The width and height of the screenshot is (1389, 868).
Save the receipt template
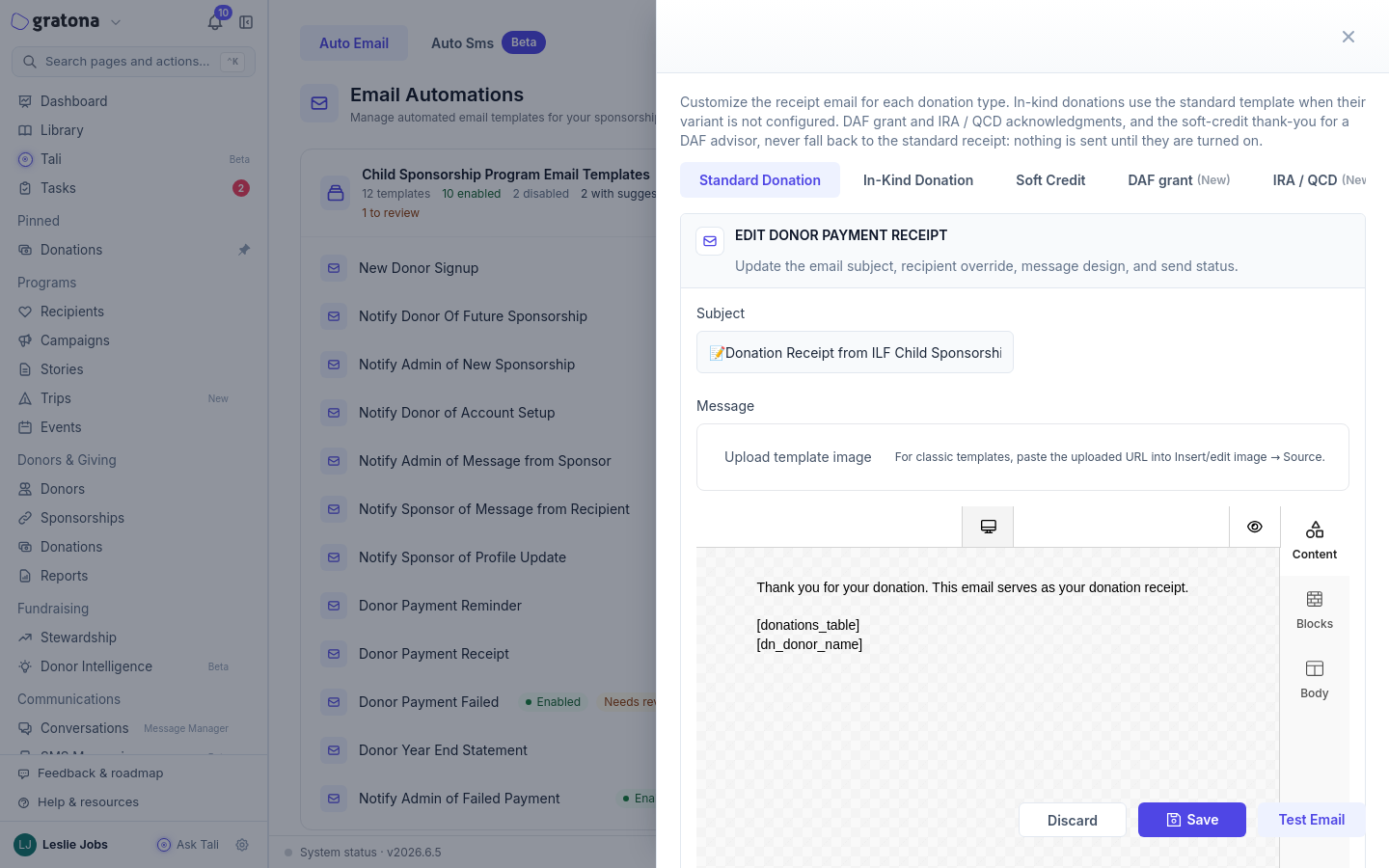tap(1192, 820)
